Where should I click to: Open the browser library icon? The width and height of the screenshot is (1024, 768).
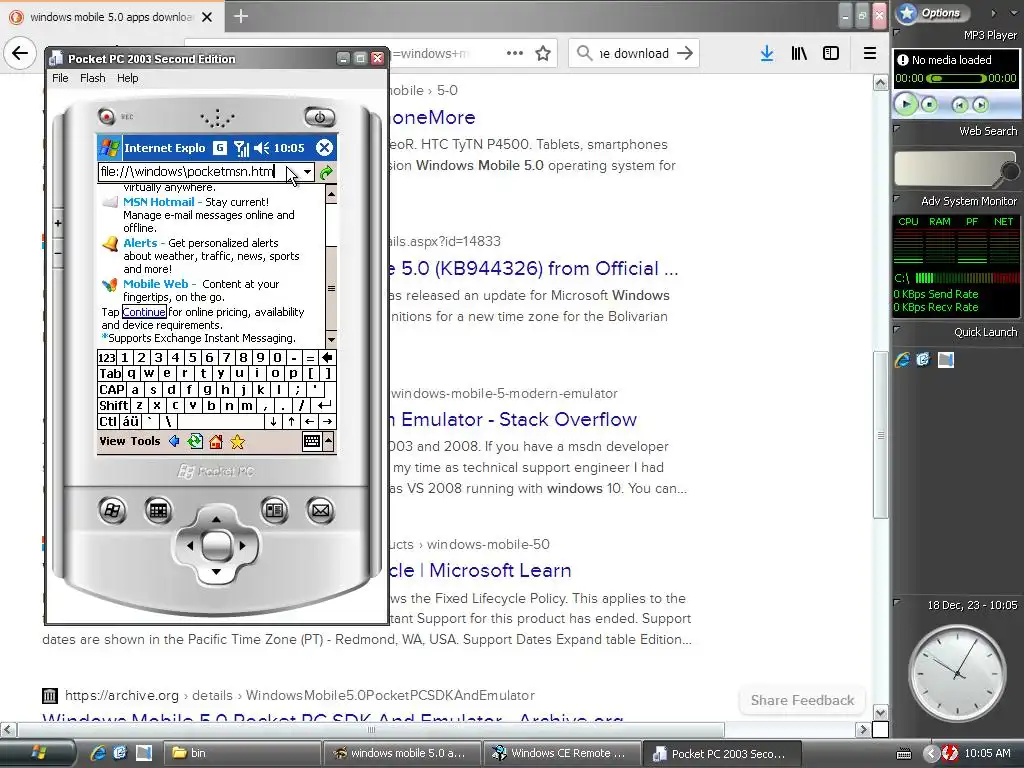point(799,53)
